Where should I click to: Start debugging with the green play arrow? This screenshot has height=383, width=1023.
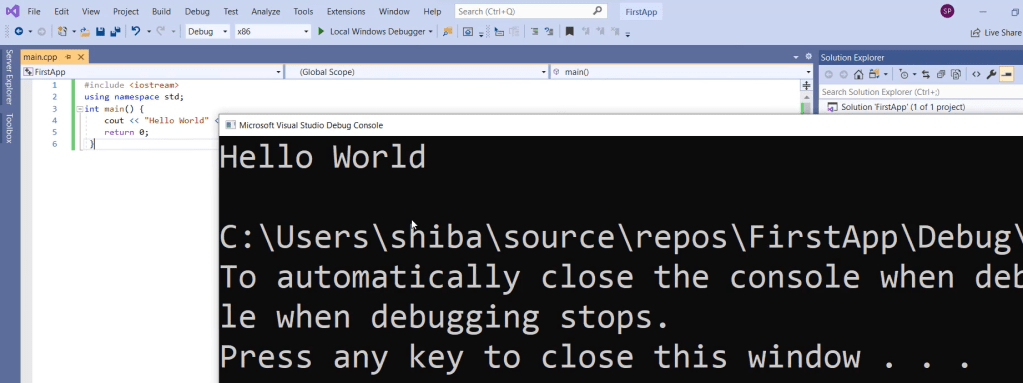click(x=321, y=31)
